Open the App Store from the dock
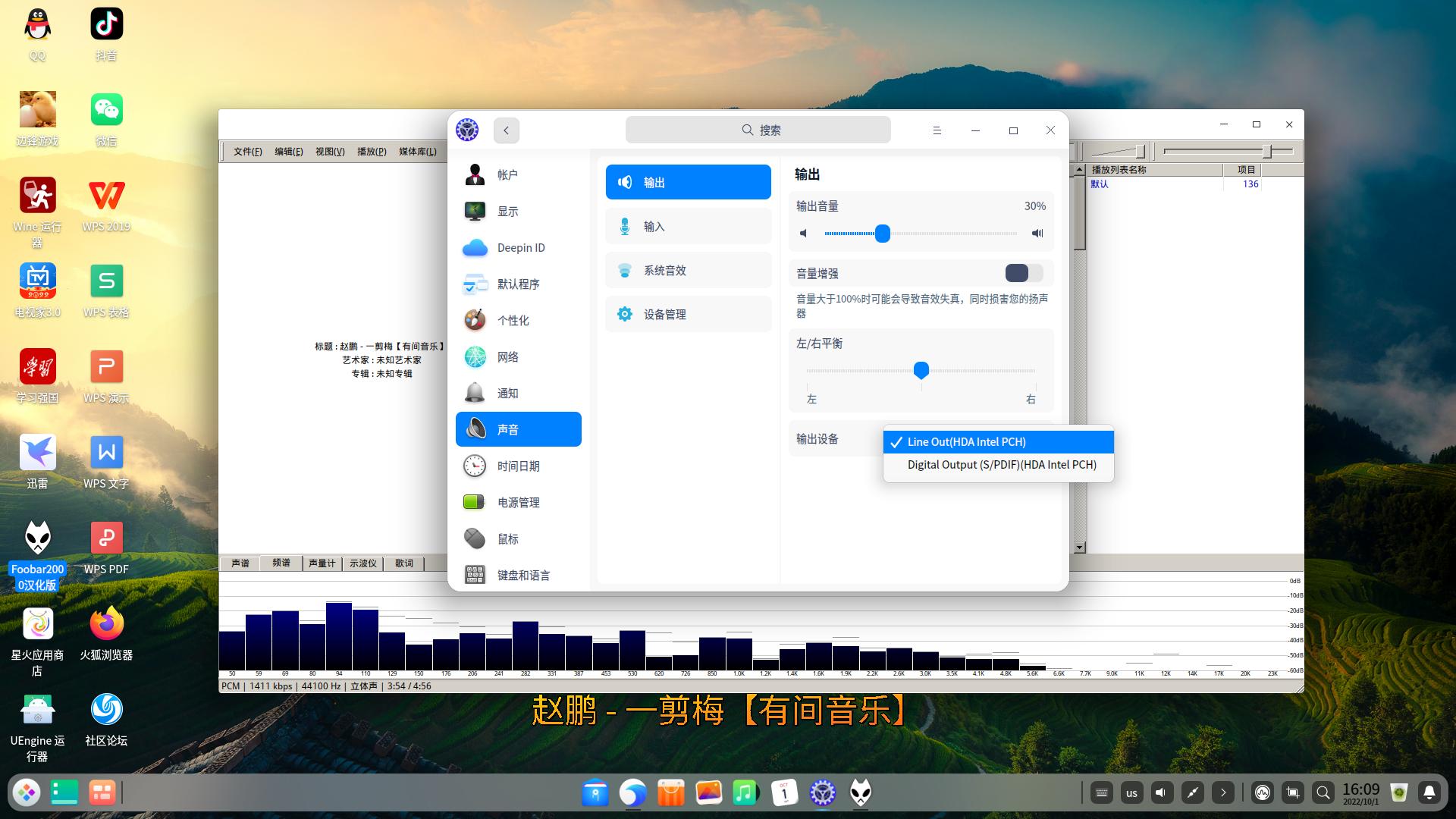 [671, 792]
